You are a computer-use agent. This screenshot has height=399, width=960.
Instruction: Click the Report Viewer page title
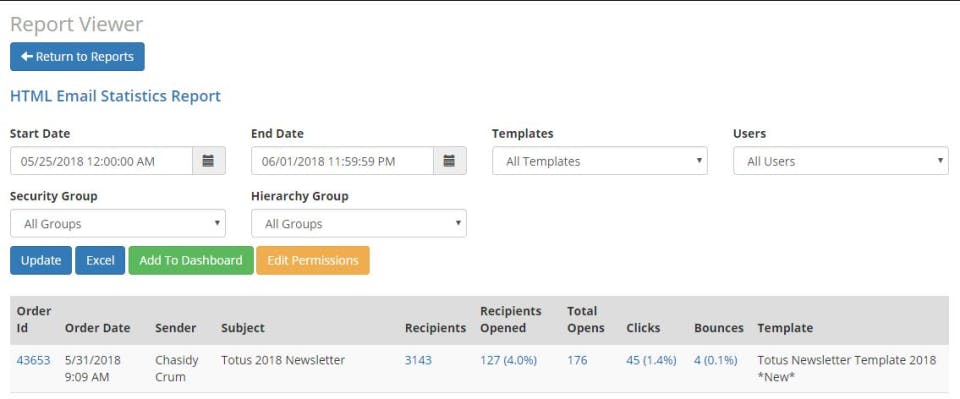coord(77,24)
